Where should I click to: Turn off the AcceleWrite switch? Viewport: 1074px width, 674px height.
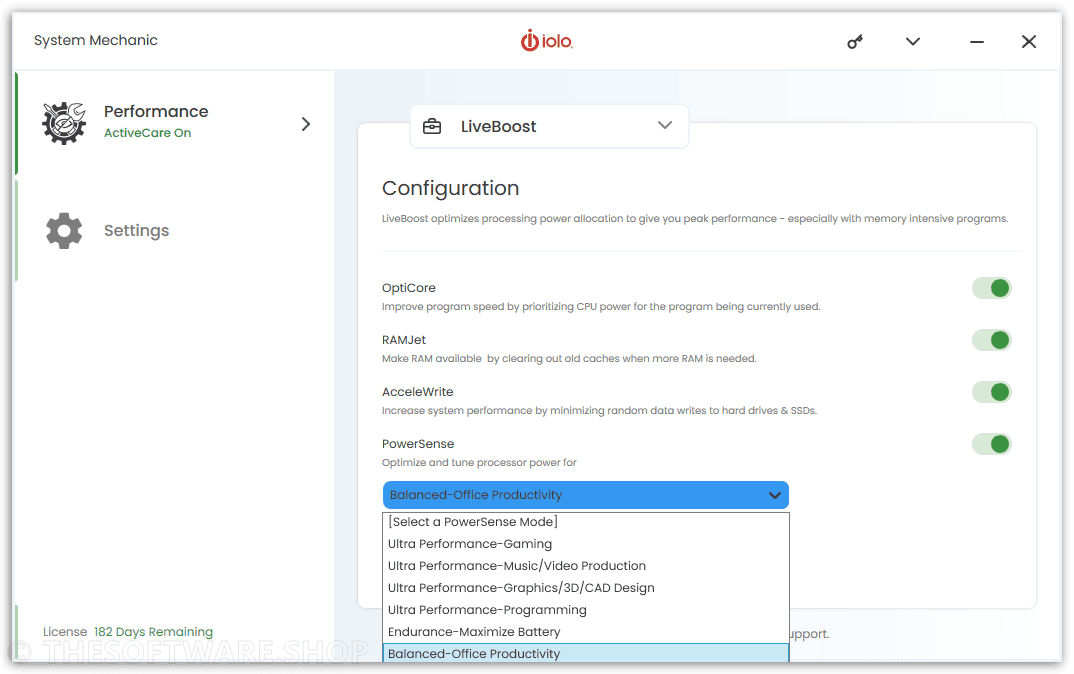(x=992, y=392)
